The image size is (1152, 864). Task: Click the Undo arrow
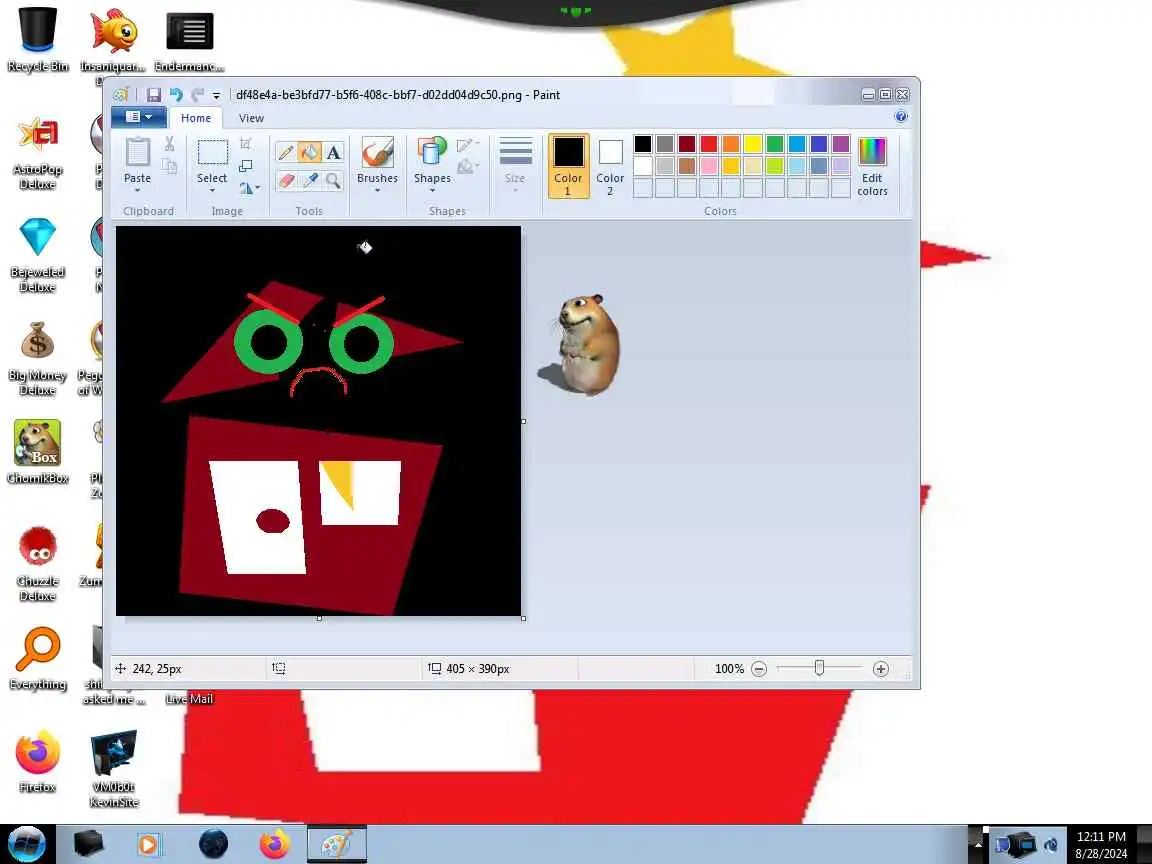tap(176, 95)
